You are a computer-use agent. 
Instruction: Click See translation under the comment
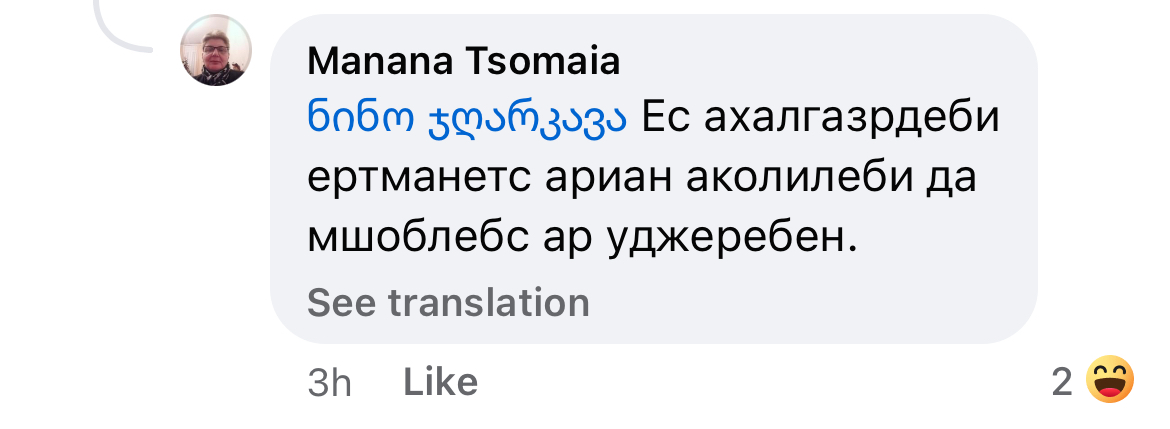[x=448, y=302]
